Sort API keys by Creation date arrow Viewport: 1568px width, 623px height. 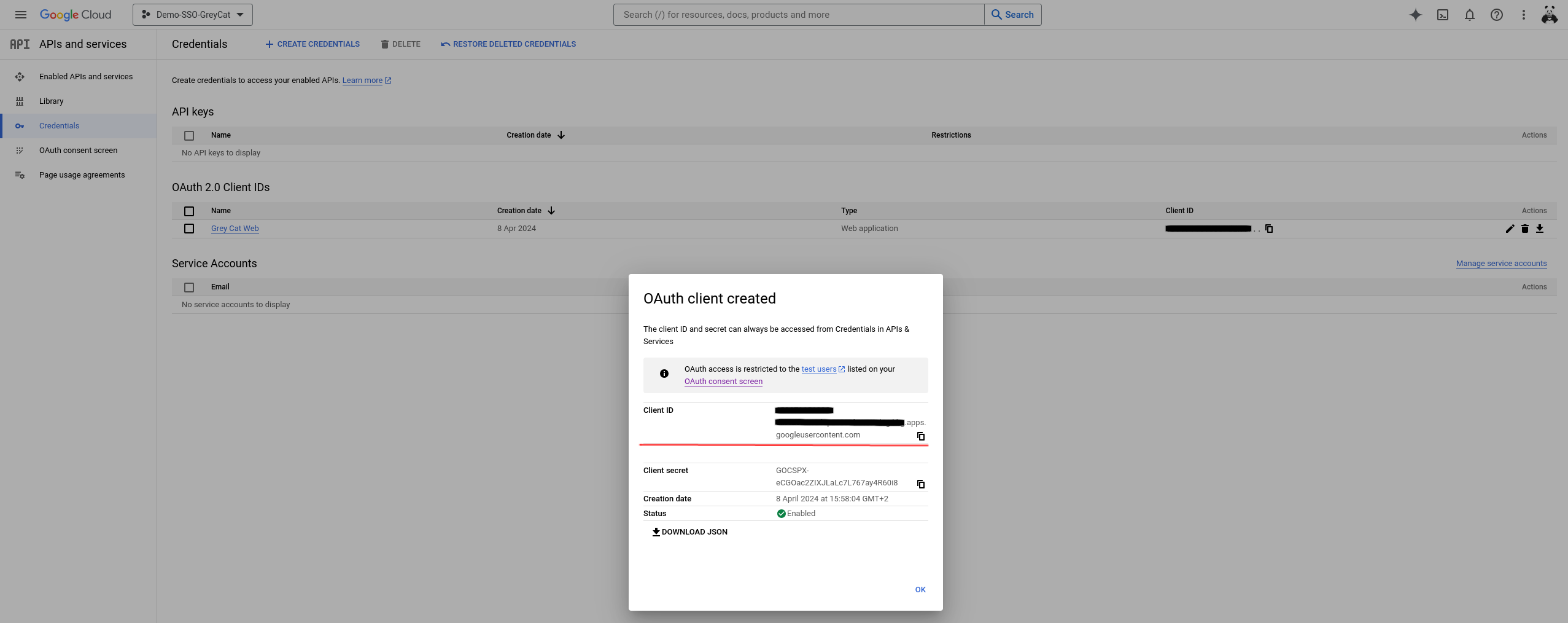pos(561,135)
